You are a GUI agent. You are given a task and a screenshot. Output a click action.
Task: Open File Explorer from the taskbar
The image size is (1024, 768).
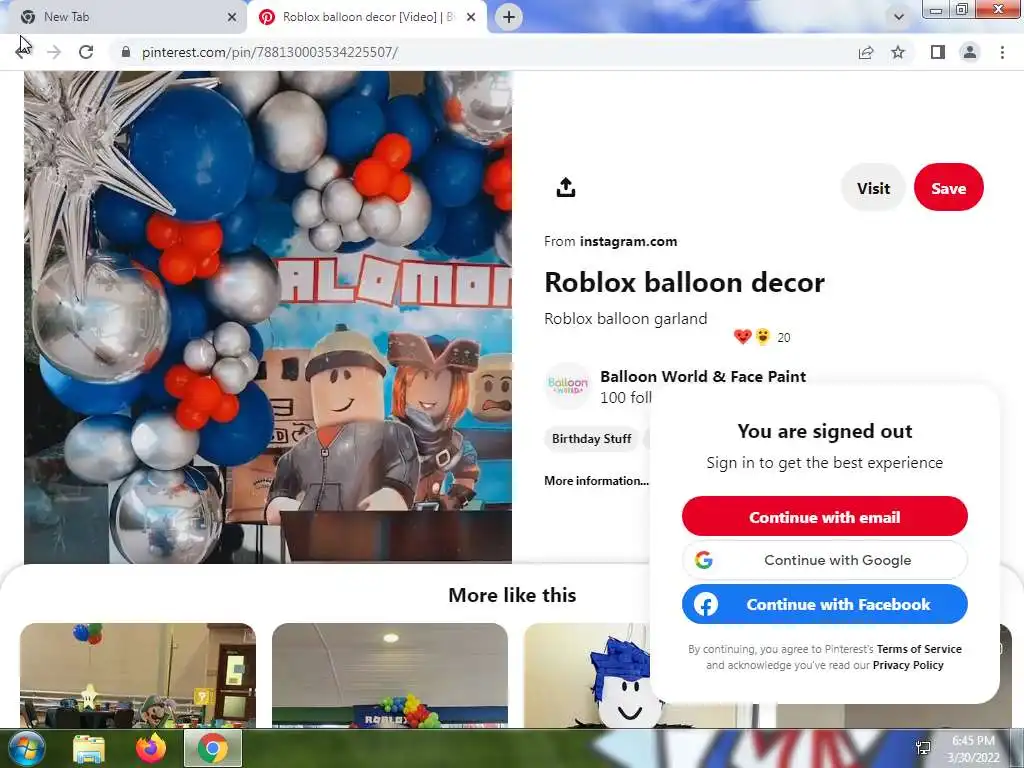(x=89, y=748)
